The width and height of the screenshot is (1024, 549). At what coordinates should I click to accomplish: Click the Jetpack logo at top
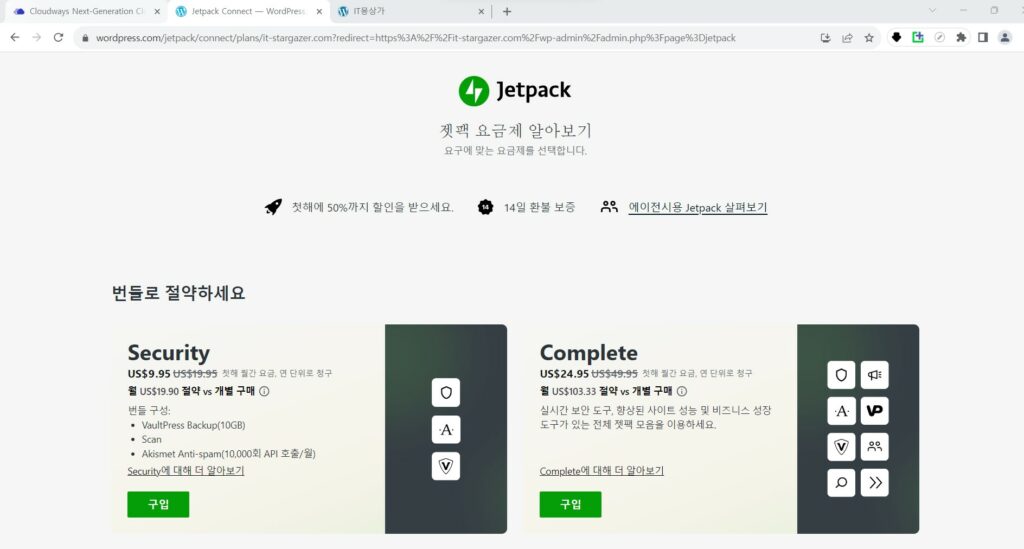point(515,91)
